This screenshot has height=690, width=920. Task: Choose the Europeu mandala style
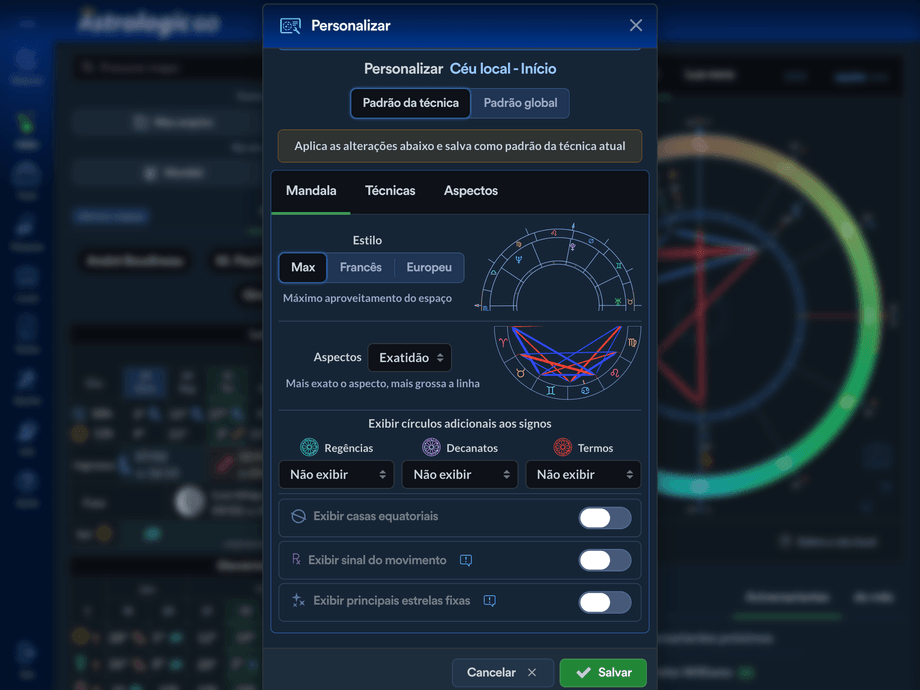point(429,268)
